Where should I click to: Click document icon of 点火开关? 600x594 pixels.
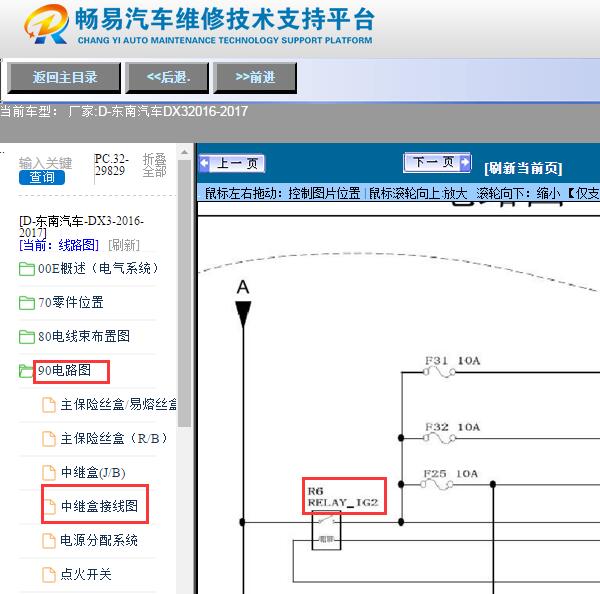49,575
